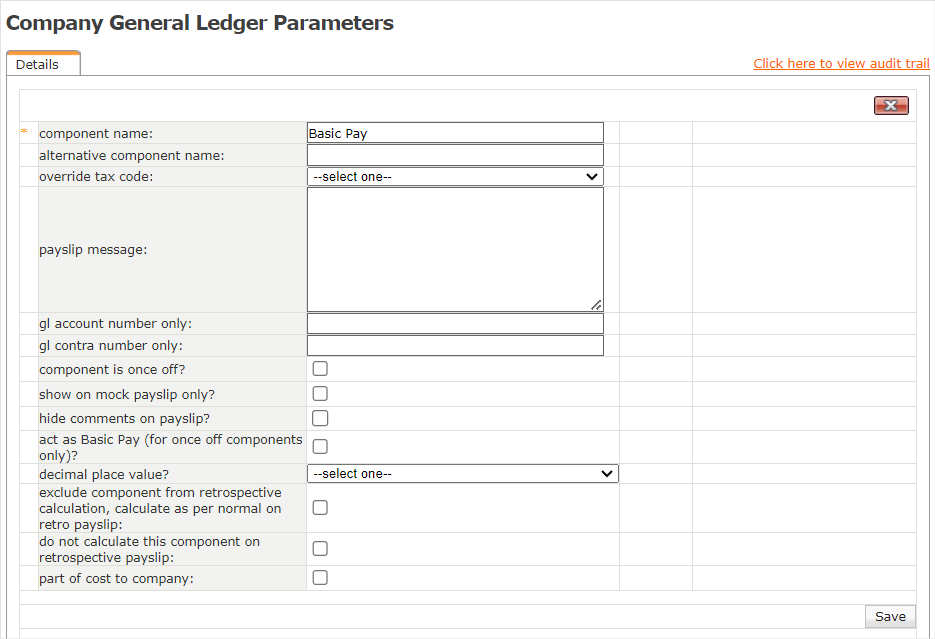Click the alternative component name field
The height and width of the screenshot is (639, 935).
pyautogui.click(x=455, y=155)
